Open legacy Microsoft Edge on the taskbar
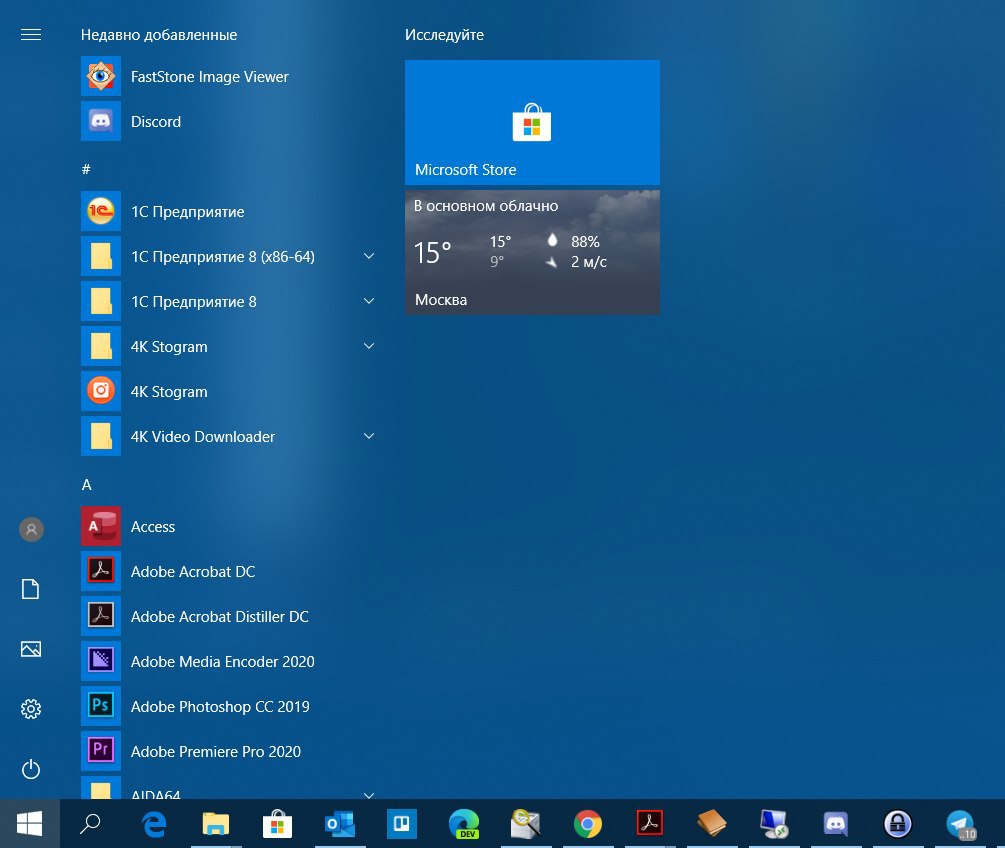 [154, 824]
